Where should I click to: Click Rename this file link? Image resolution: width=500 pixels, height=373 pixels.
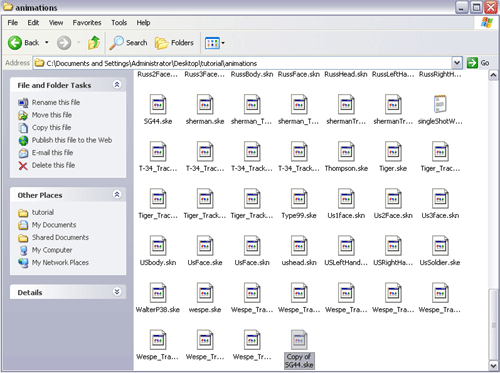point(56,102)
